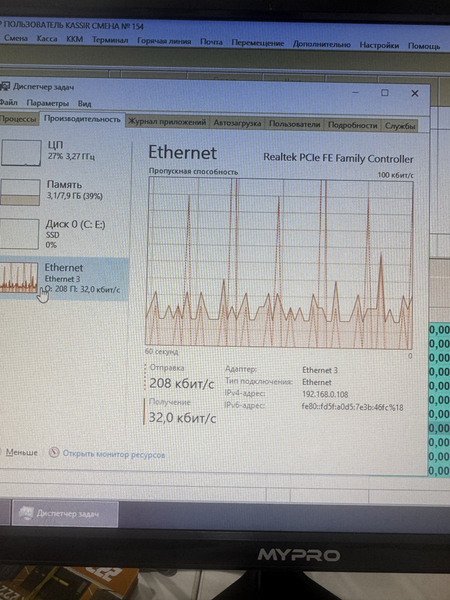Open the Файл menu
Screen dimensions: 450x600
click(8, 102)
